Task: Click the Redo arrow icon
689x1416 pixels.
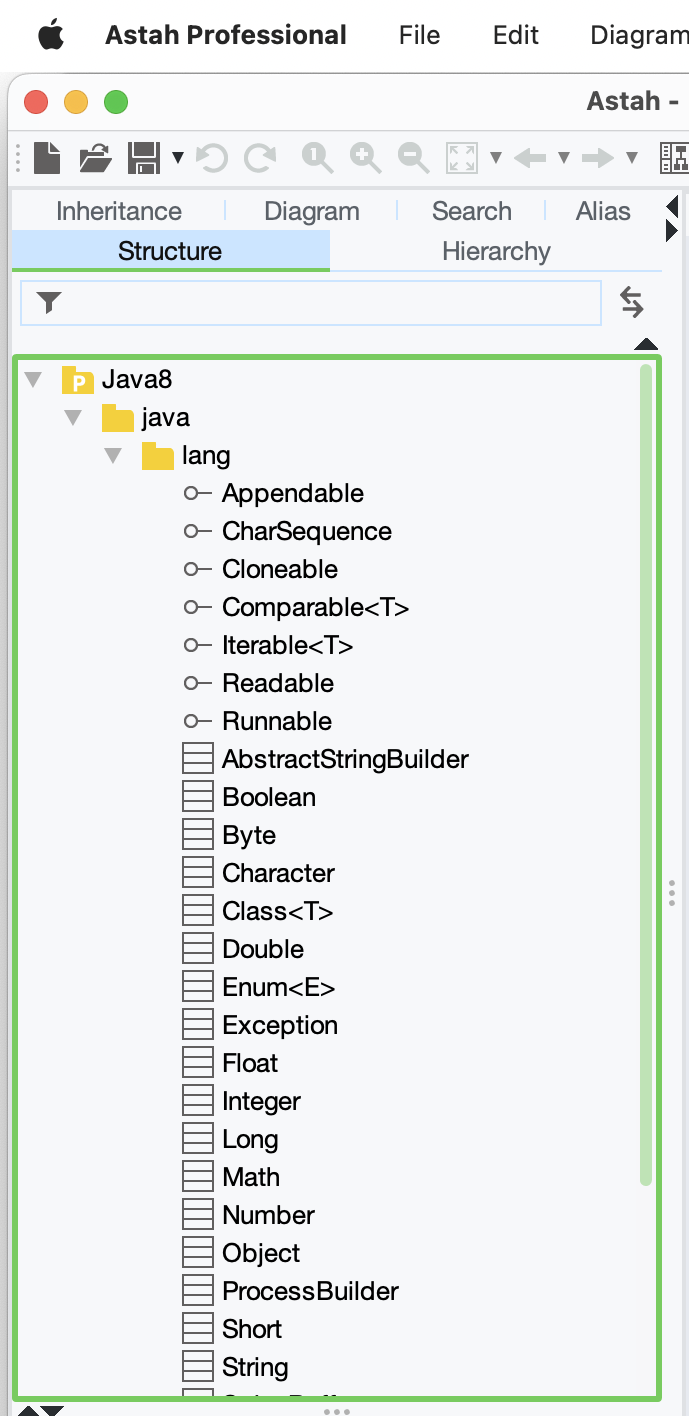Action: point(260,157)
